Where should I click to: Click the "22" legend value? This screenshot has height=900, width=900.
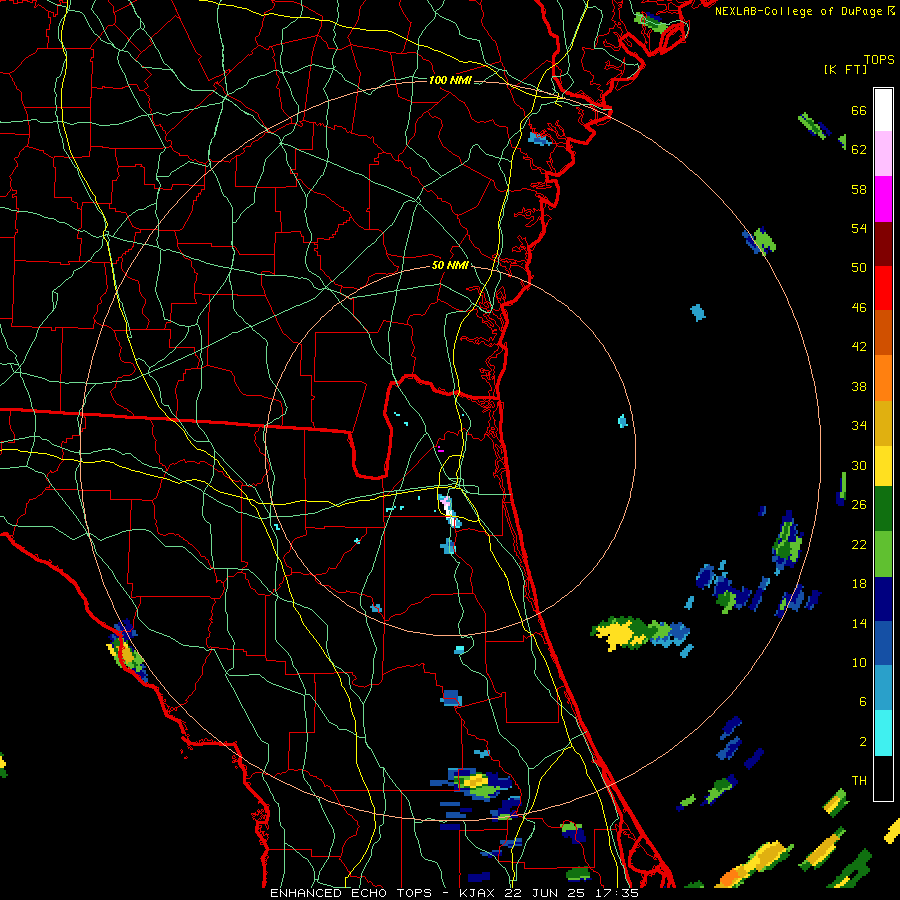859,544
